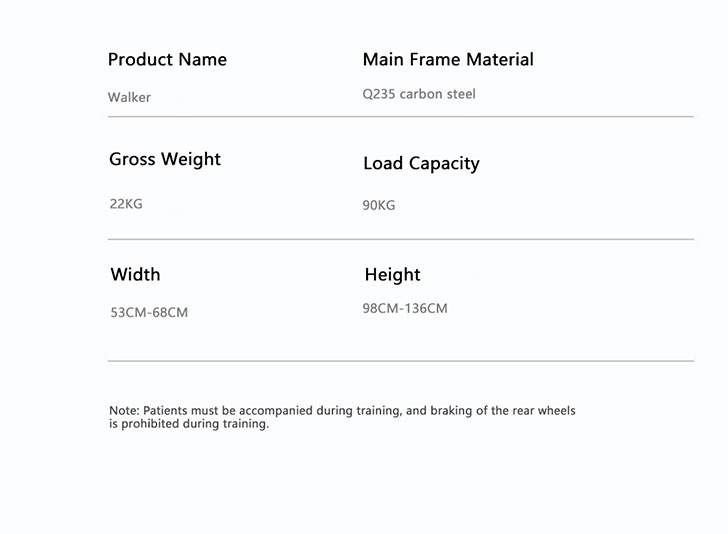Click the Width heading
The height and width of the screenshot is (534, 728).
coord(135,275)
